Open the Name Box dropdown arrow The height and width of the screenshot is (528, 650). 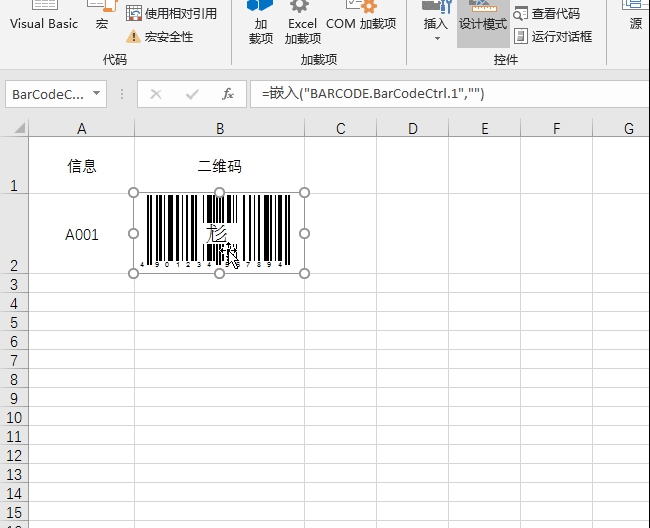97,93
